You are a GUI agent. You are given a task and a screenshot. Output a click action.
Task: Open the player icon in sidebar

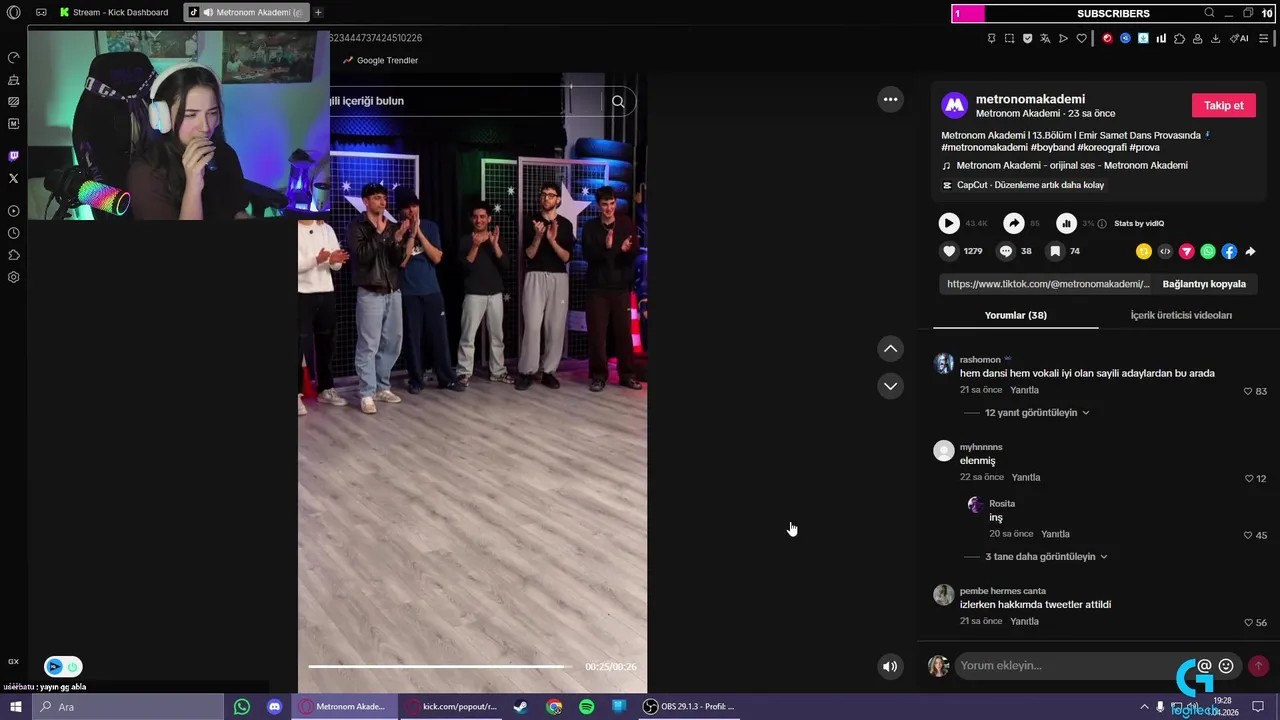point(13,211)
